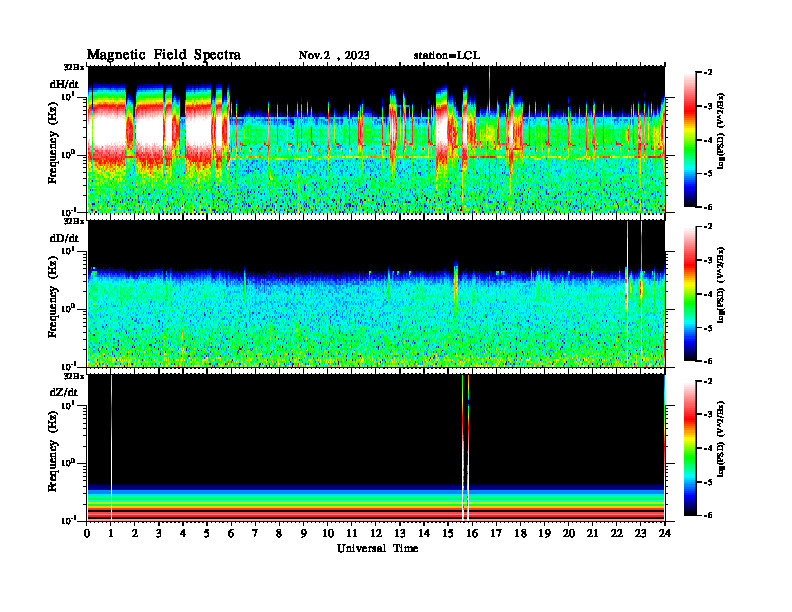The width and height of the screenshot is (792, 612).
Task: Click hour tick "6" on Universal Time axis
Action: (x=231, y=533)
